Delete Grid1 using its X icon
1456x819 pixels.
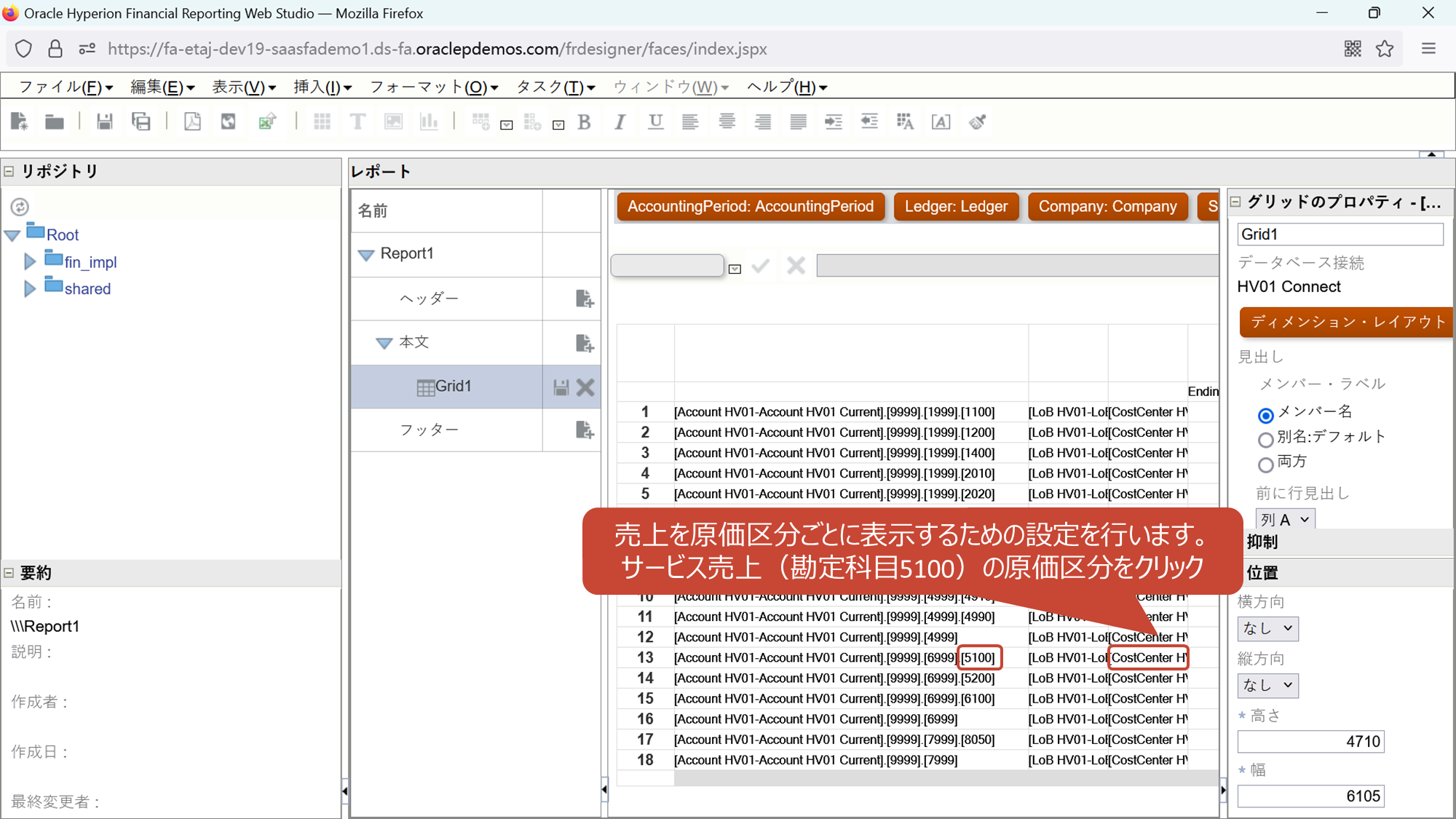click(585, 387)
